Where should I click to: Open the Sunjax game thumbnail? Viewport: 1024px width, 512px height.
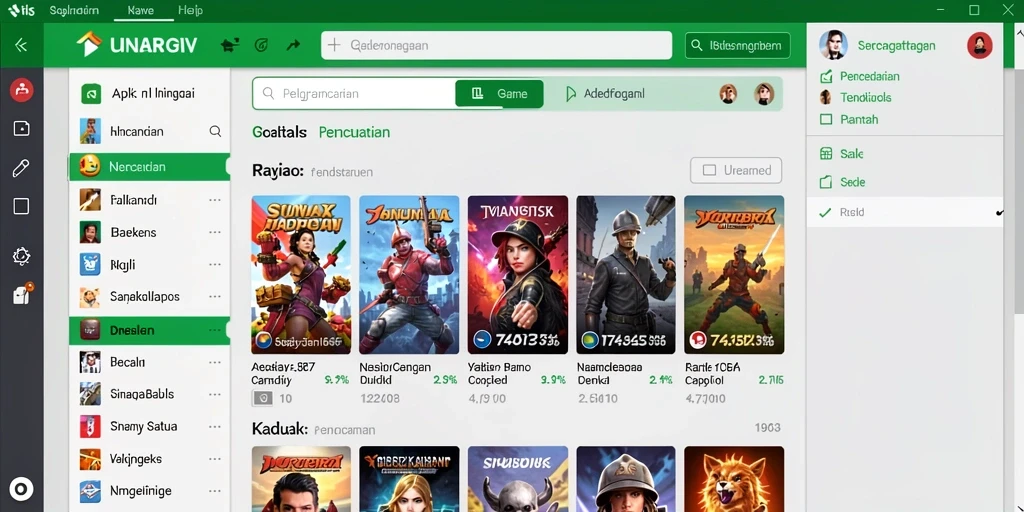pyautogui.click(x=300, y=275)
